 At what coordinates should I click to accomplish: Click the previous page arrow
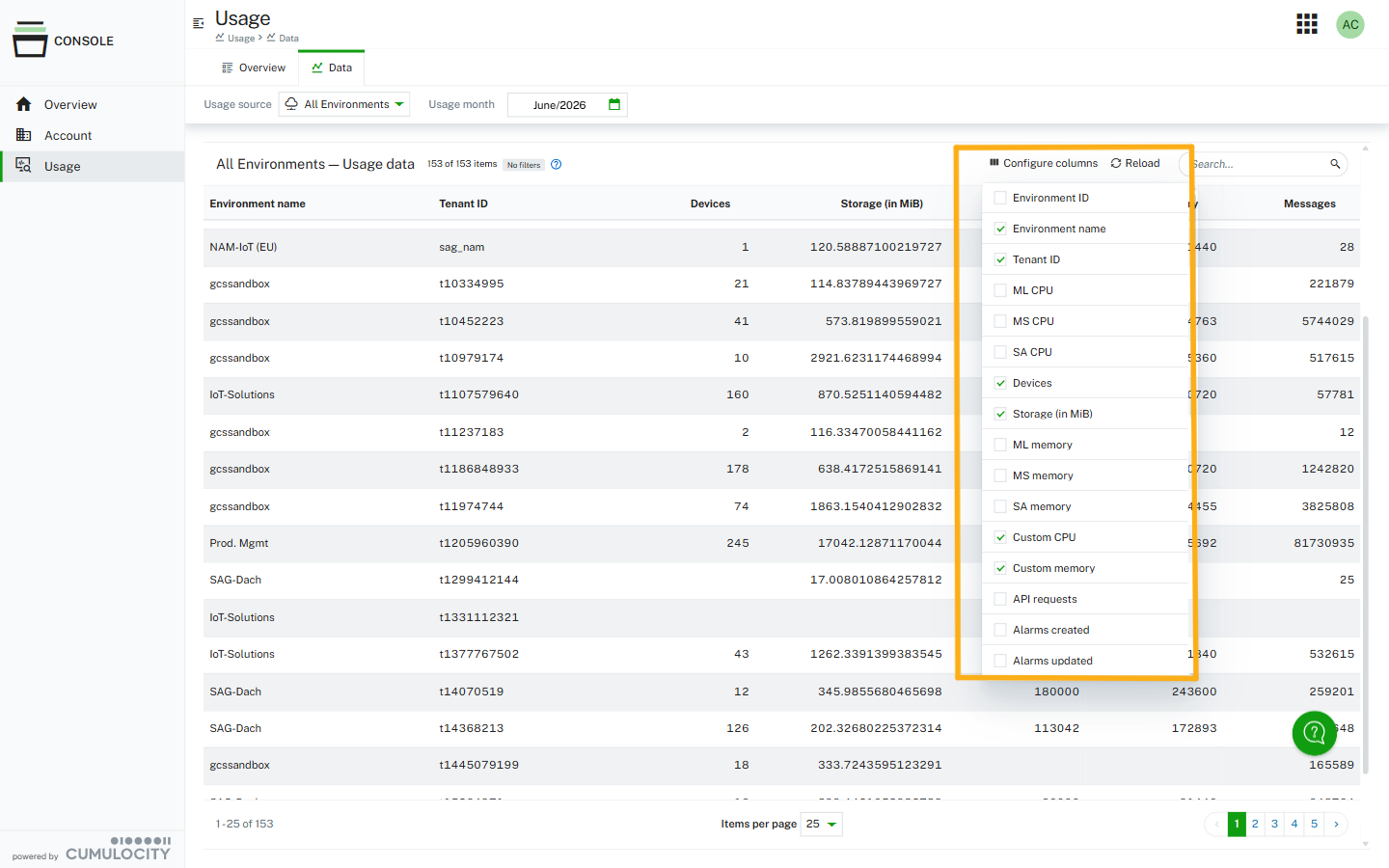[x=1215, y=824]
